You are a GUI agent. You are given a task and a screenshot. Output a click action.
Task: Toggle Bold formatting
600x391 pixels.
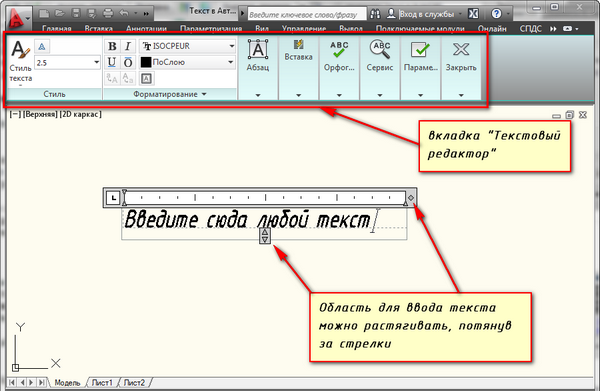(112, 46)
